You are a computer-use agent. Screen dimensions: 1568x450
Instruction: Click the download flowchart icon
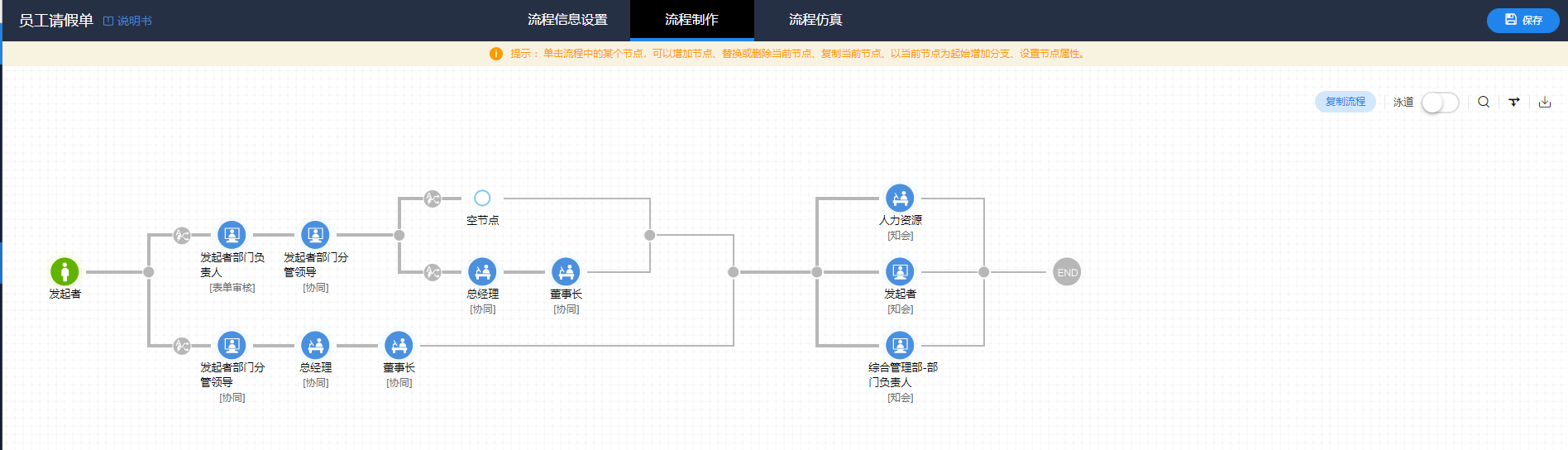click(1545, 102)
